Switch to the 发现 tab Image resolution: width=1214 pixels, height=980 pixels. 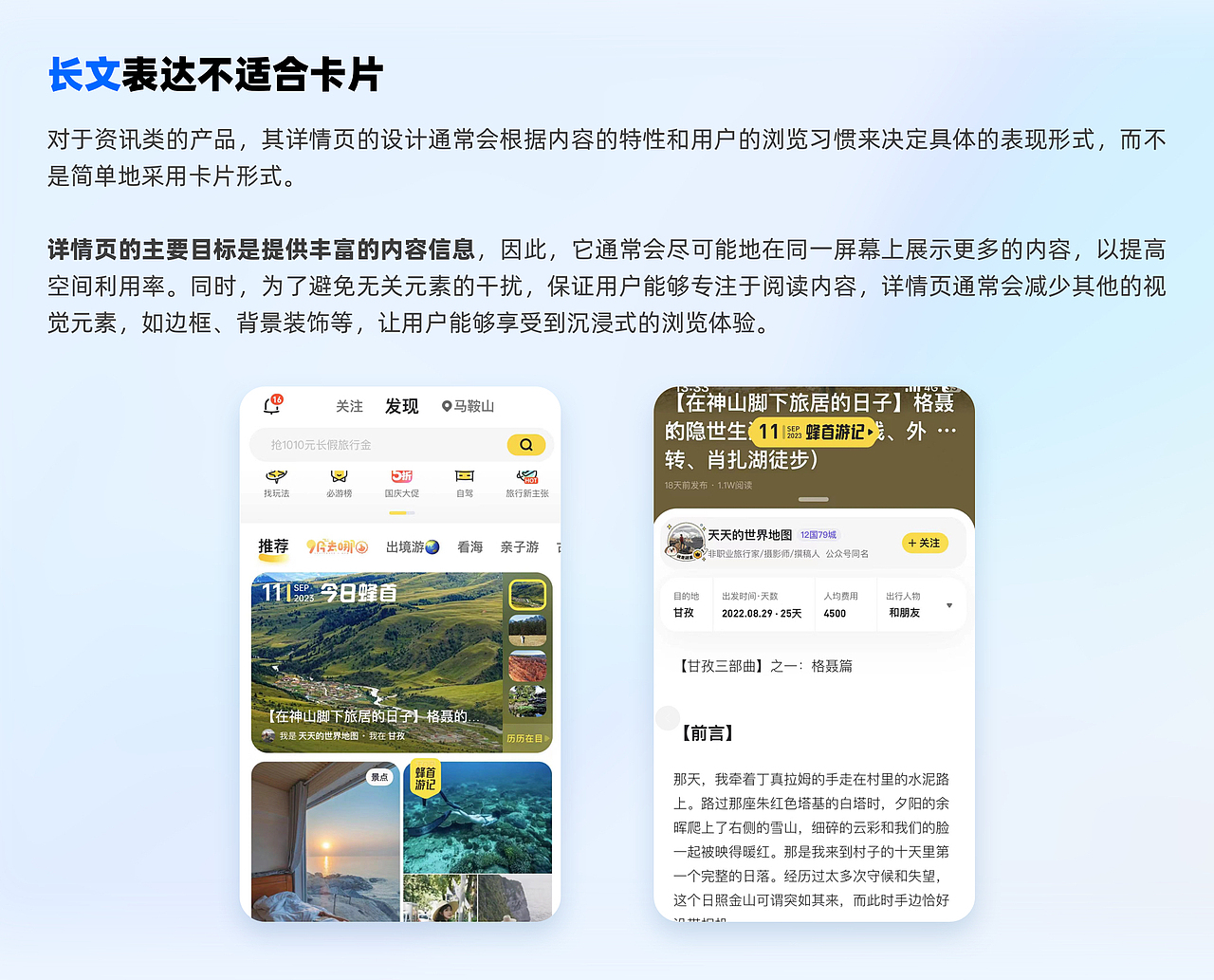click(x=401, y=406)
